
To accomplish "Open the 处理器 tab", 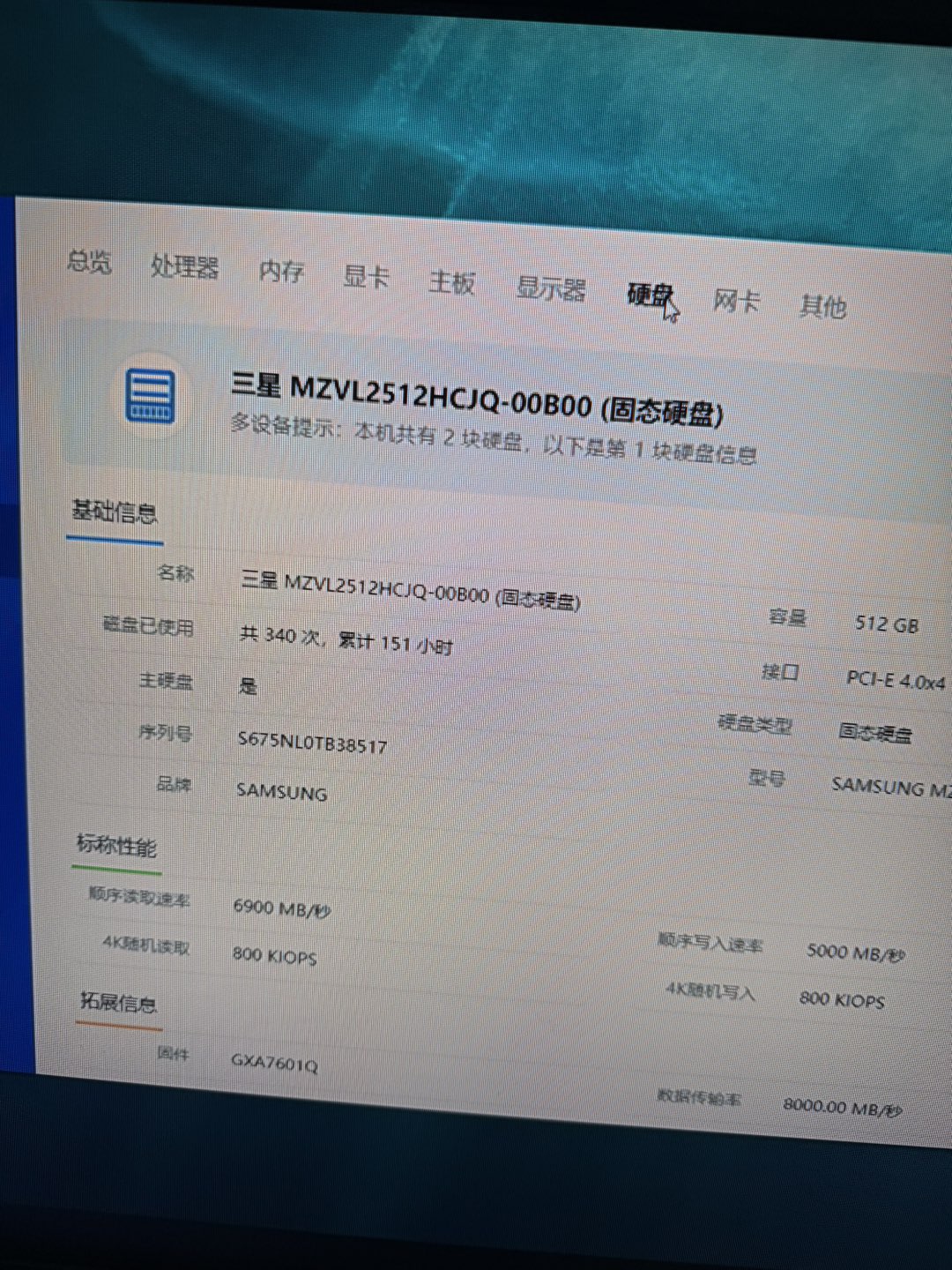I will click(184, 266).
